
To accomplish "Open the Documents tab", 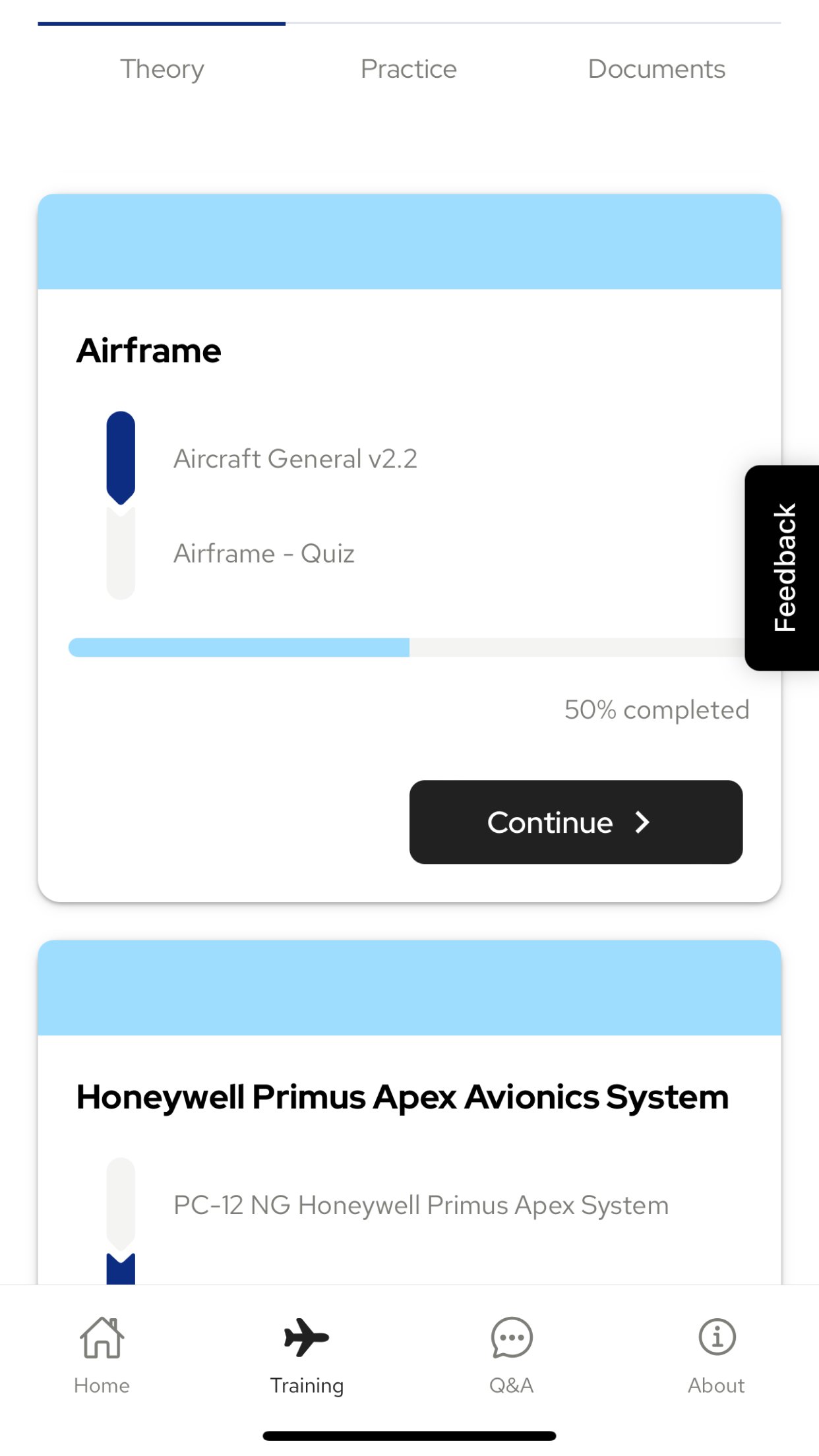I will [657, 69].
